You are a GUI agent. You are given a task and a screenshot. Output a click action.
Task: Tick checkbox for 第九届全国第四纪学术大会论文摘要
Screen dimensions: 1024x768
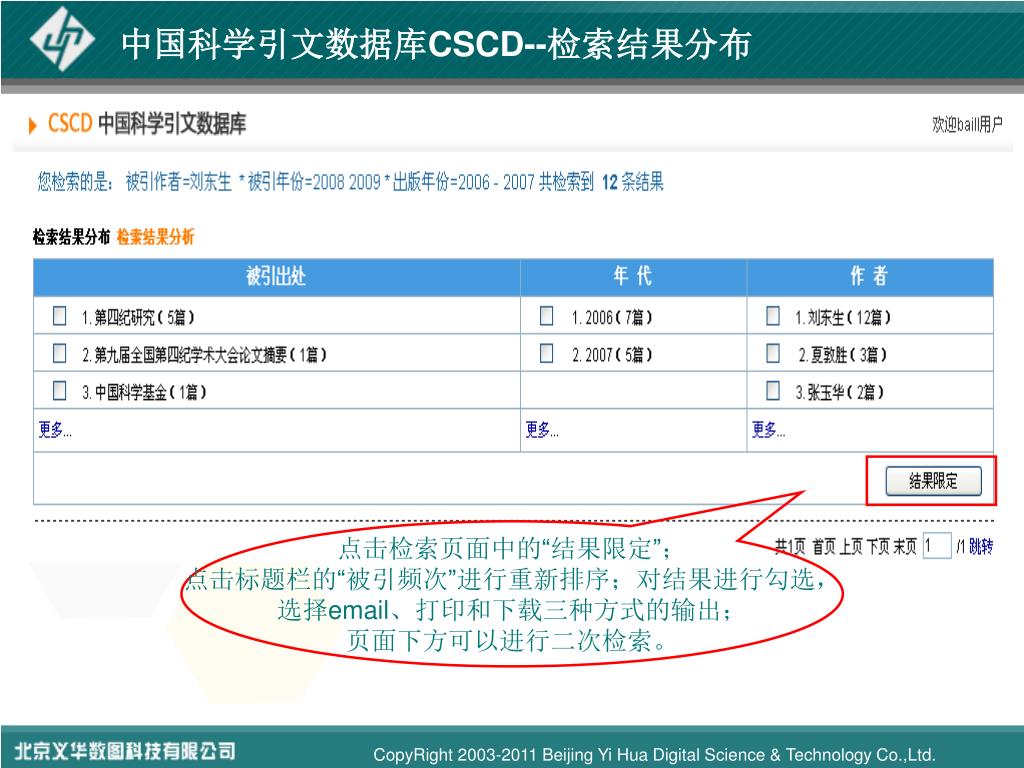(59, 353)
